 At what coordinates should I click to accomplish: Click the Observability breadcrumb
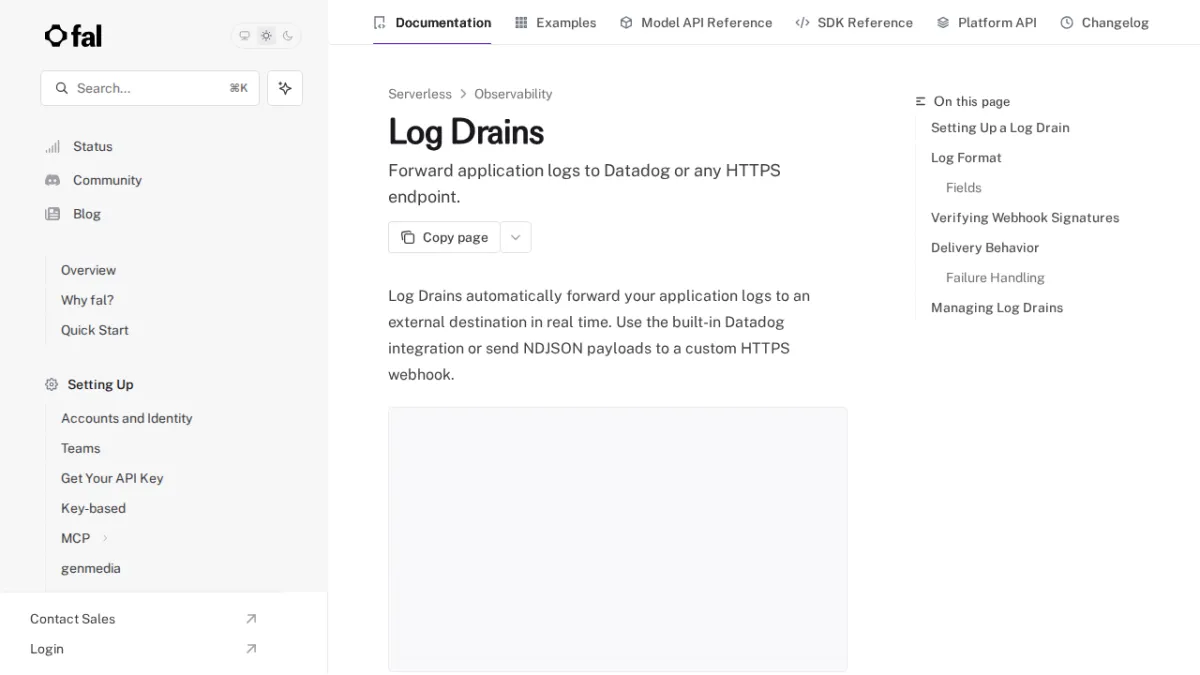click(513, 94)
